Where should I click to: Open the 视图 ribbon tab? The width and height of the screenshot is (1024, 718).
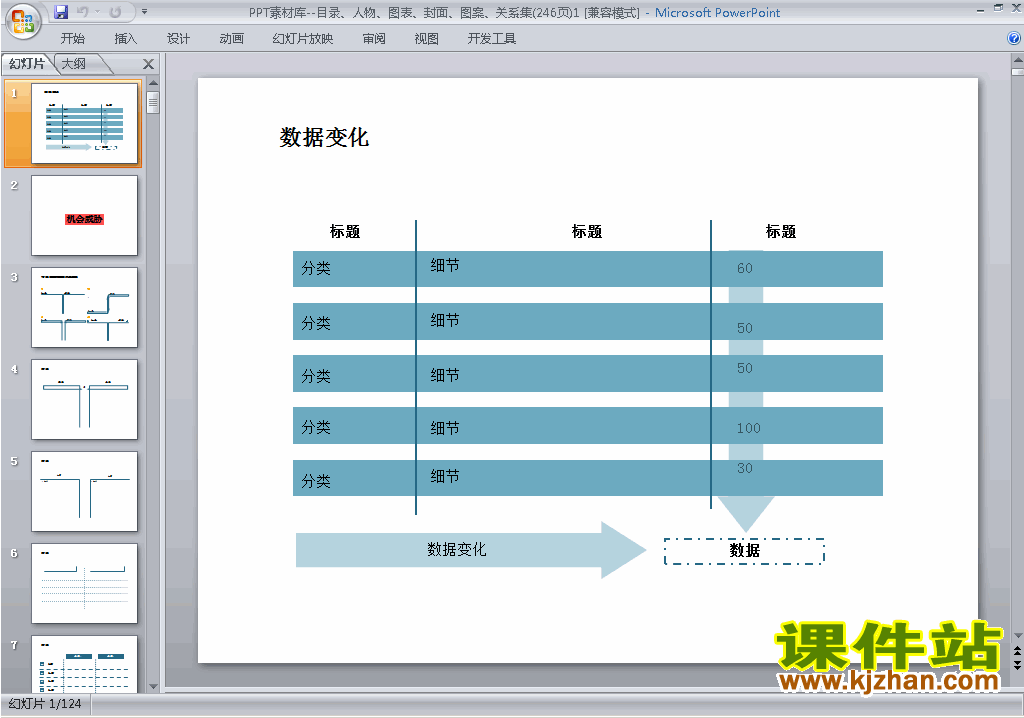pyautogui.click(x=426, y=39)
